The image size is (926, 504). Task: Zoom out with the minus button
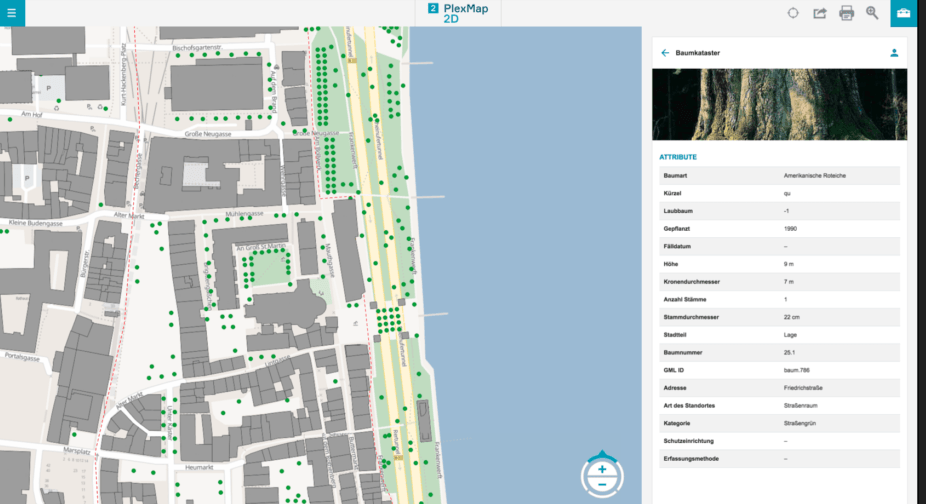pyautogui.click(x=602, y=485)
